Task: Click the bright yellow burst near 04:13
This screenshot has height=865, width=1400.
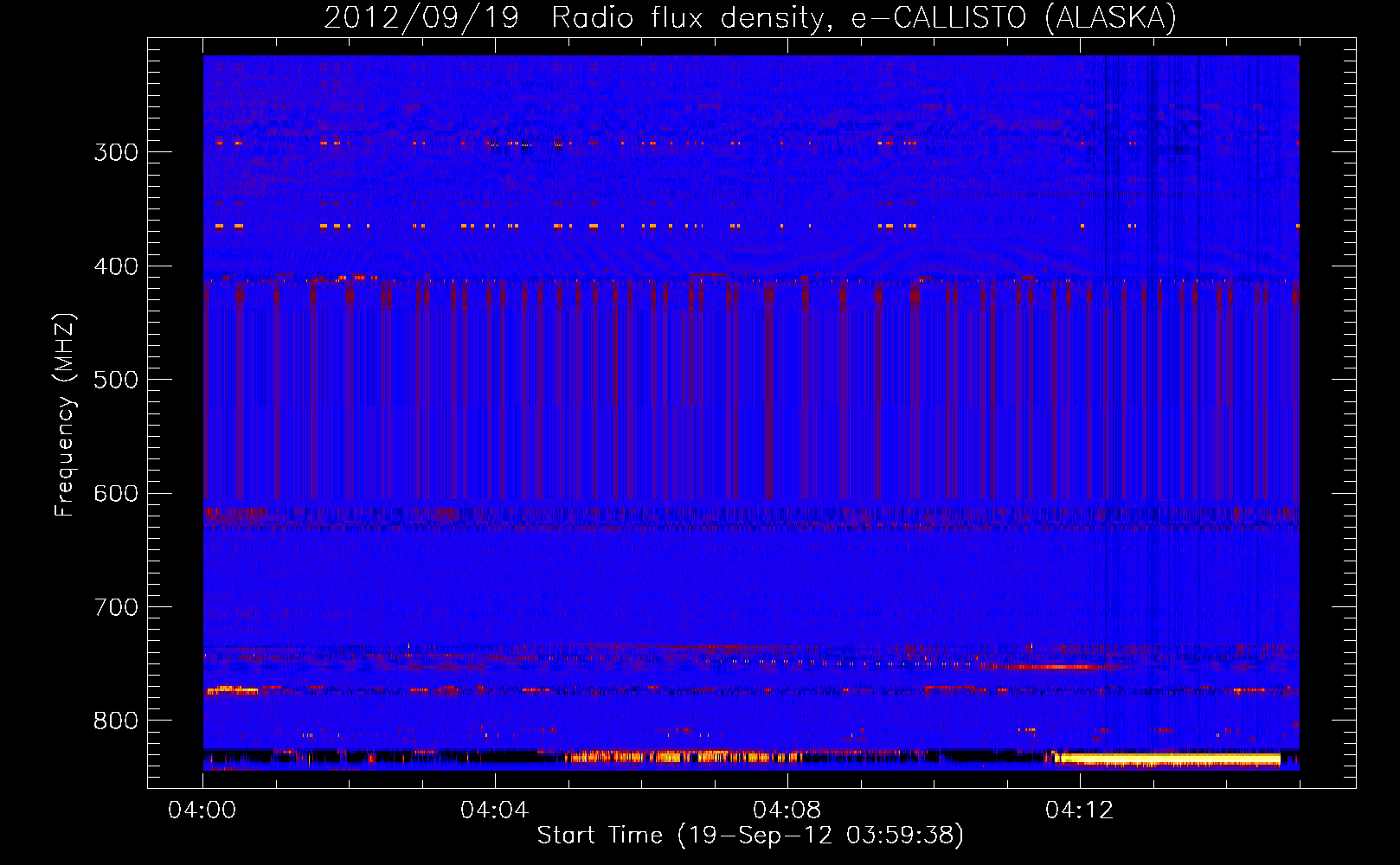Action: coord(1166,759)
